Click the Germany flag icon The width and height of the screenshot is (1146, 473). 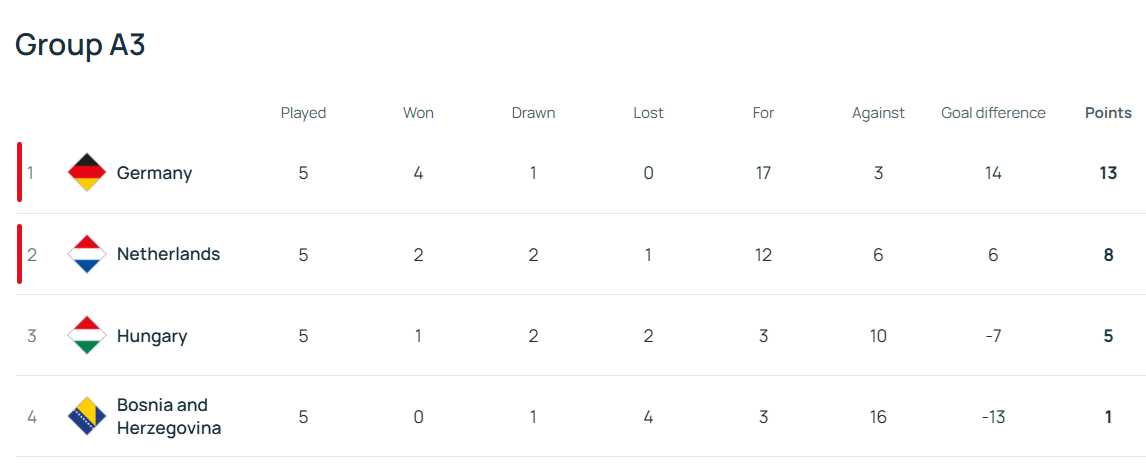click(86, 173)
